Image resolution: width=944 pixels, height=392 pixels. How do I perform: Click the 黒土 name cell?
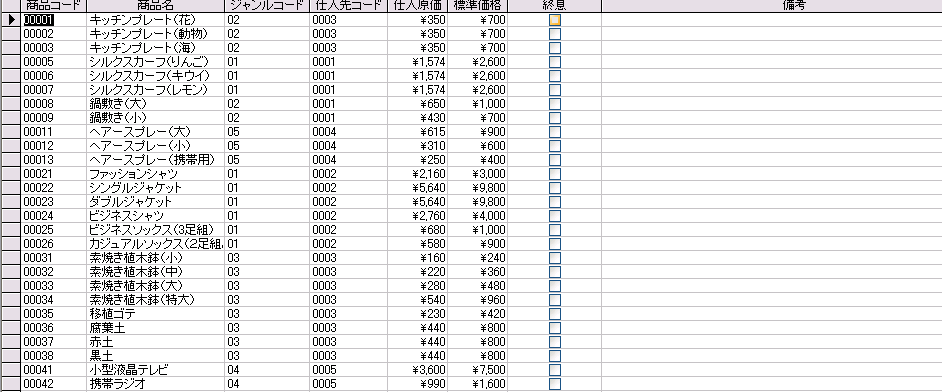click(x=155, y=355)
